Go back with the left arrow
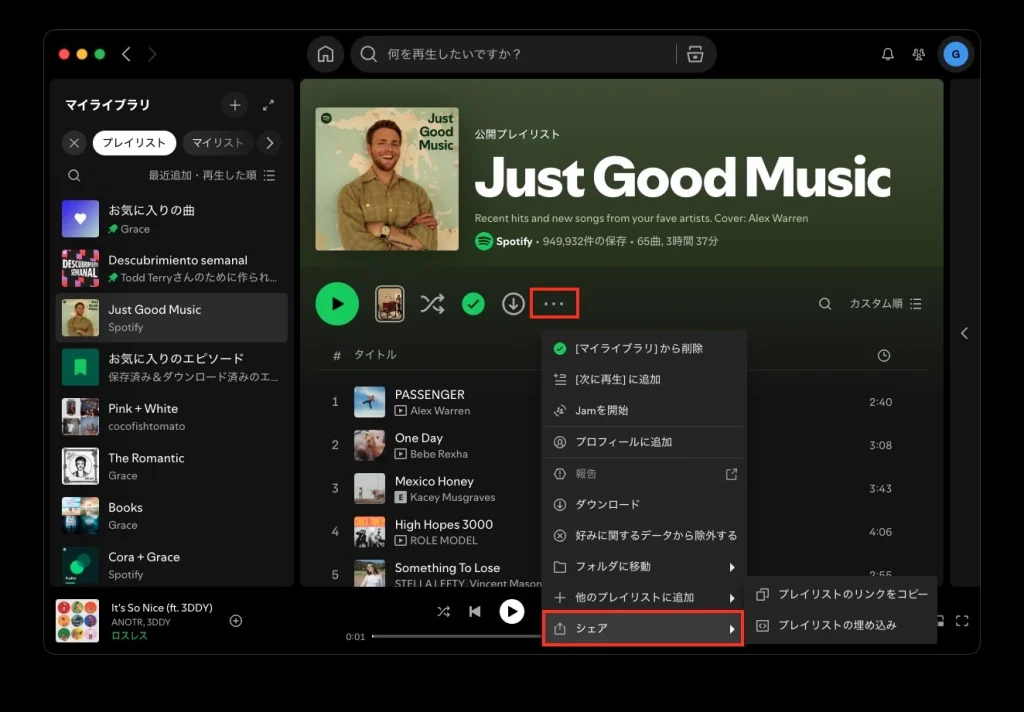 (x=127, y=54)
